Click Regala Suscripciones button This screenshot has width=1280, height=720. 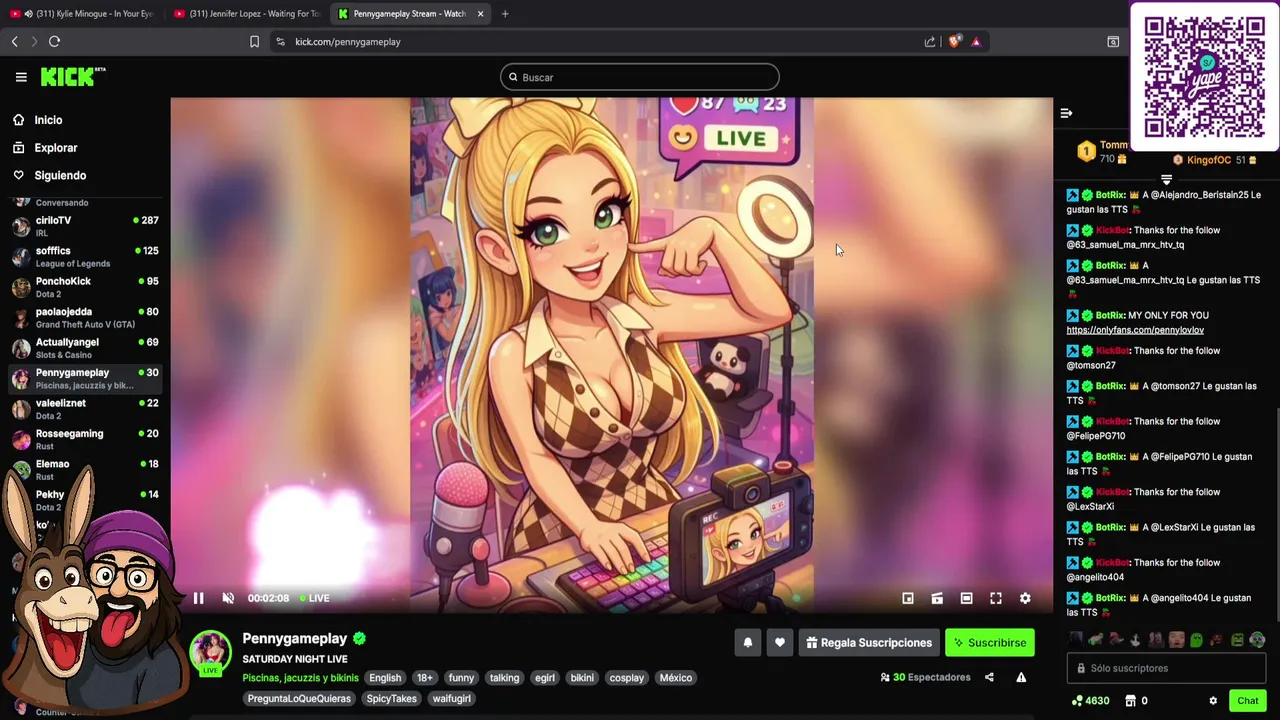869,643
